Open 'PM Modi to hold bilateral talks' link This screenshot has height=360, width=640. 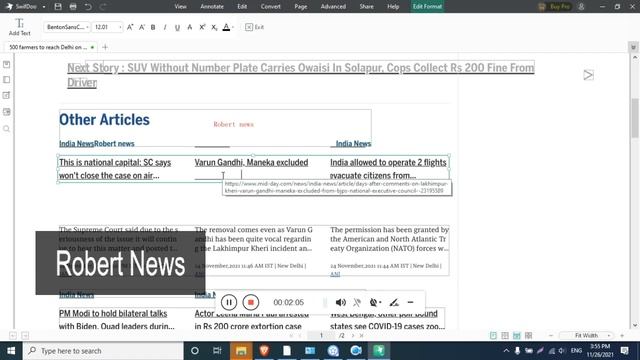(117, 320)
